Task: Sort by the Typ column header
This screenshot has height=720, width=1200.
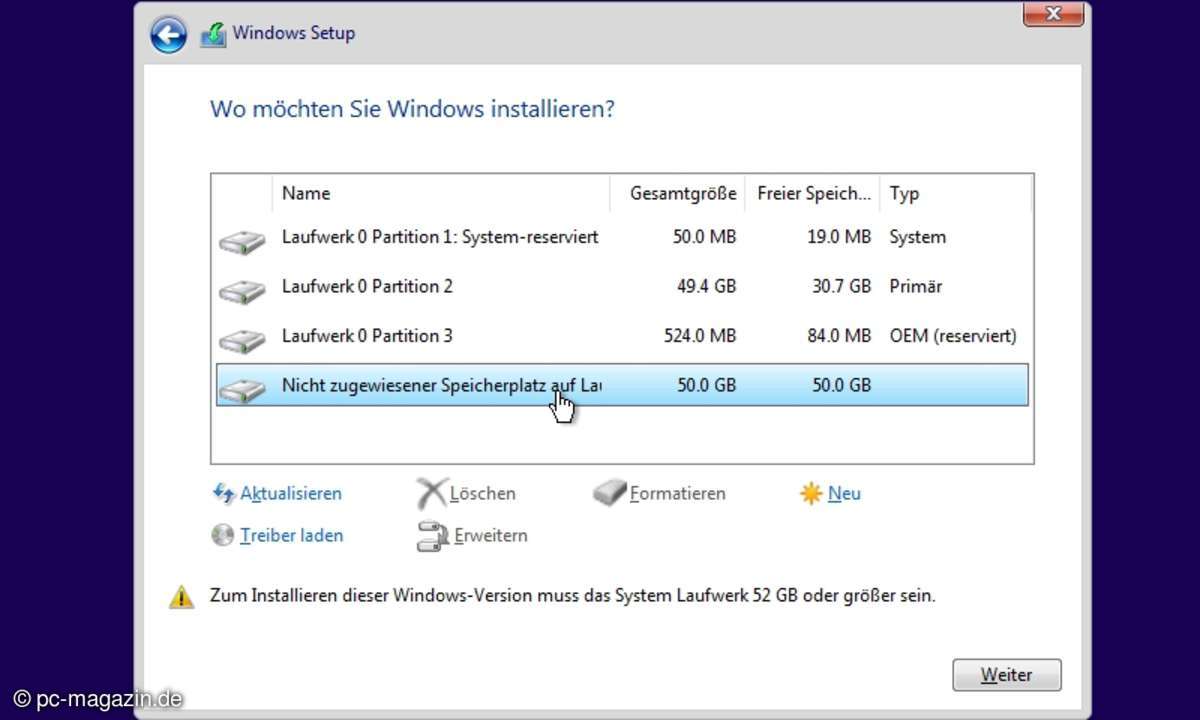Action: (x=956, y=193)
